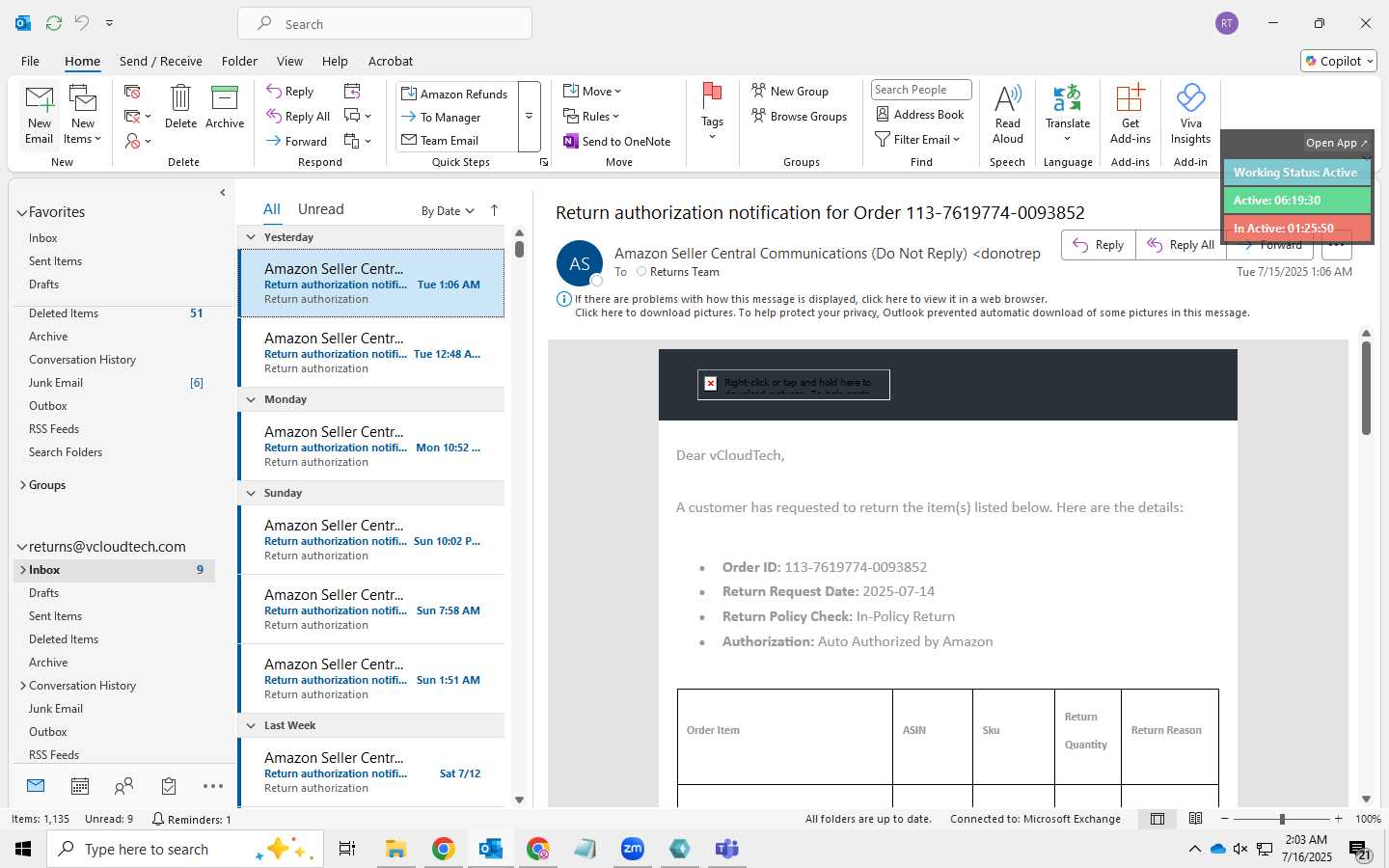Open Viva Insights add-in
Image resolution: width=1389 pixels, height=868 pixels.
point(1190,114)
